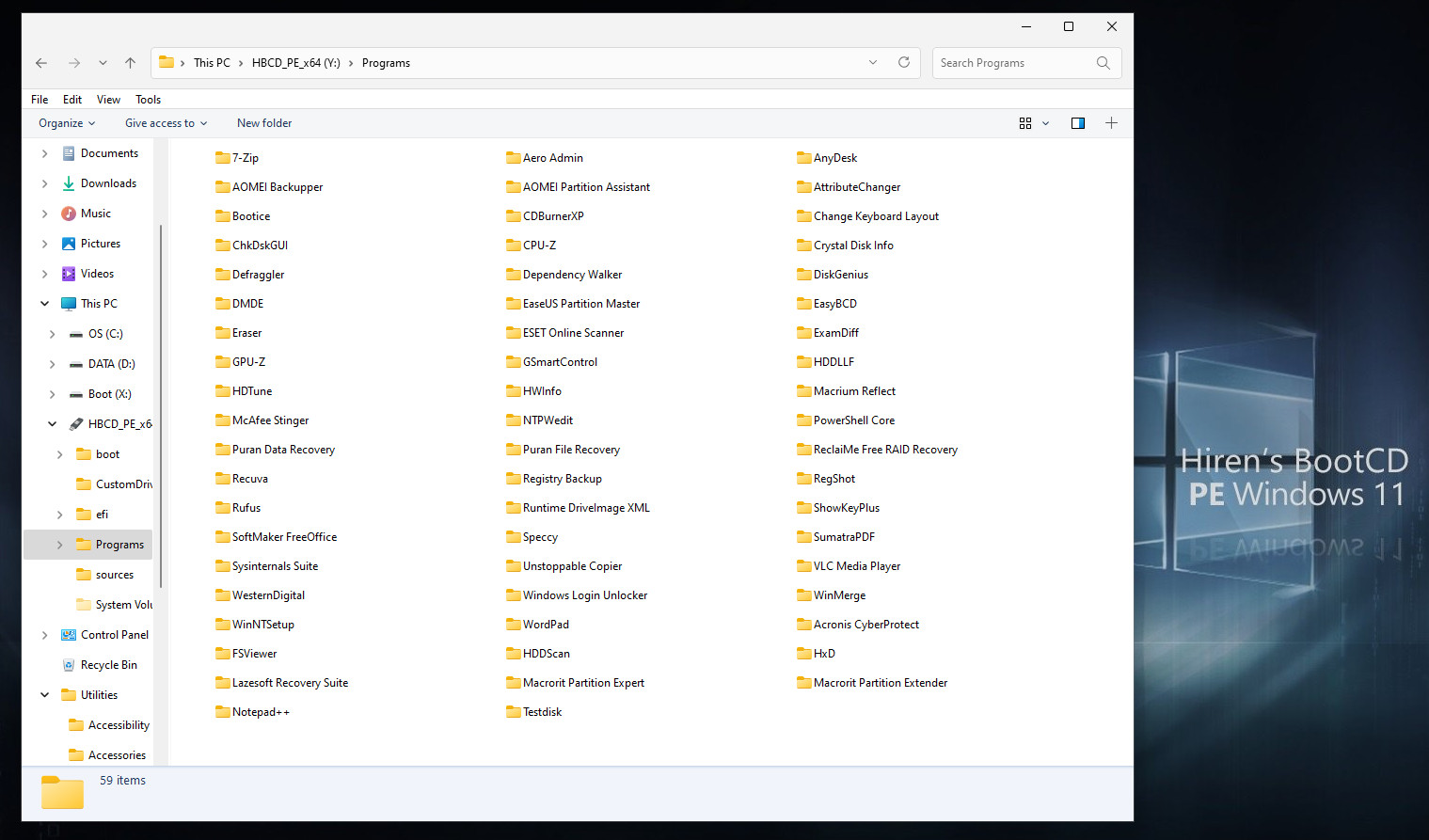Go back using the back arrow
1429x840 pixels.
pyautogui.click(x=40, y=63)
